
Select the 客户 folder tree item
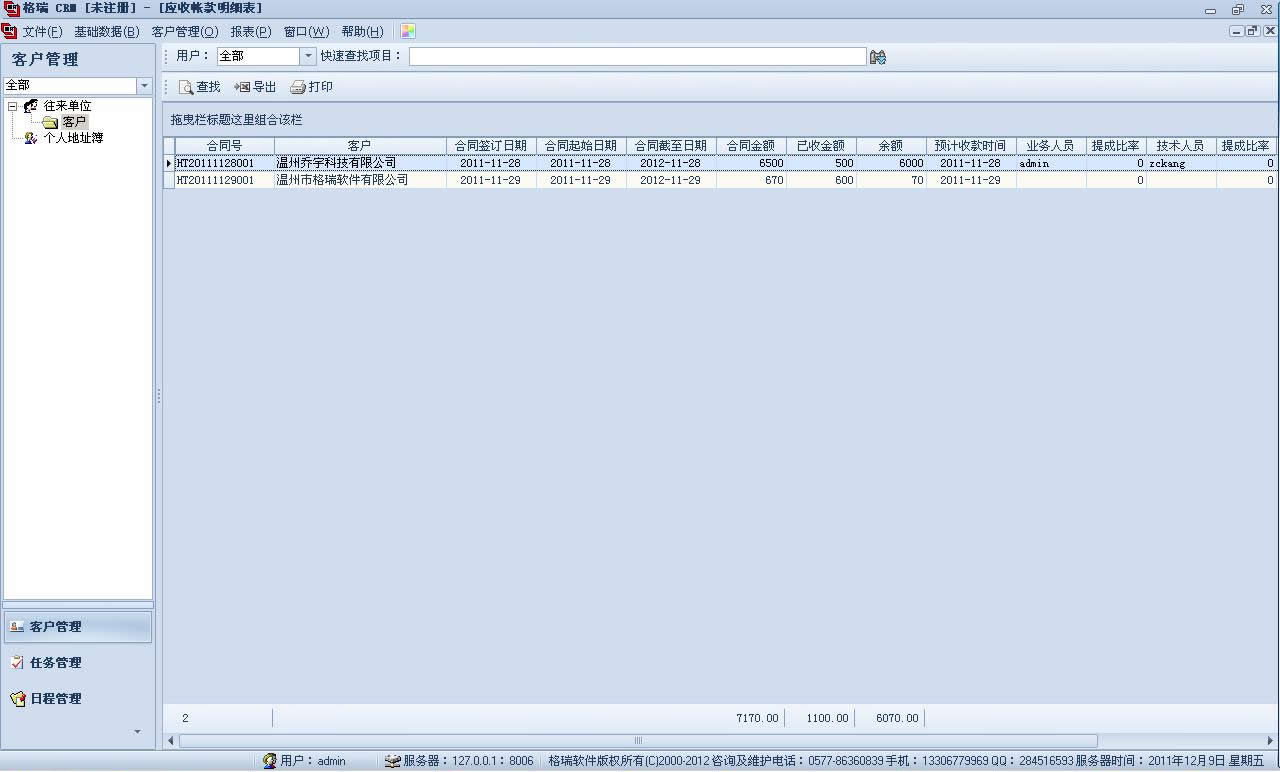point(74,122)
